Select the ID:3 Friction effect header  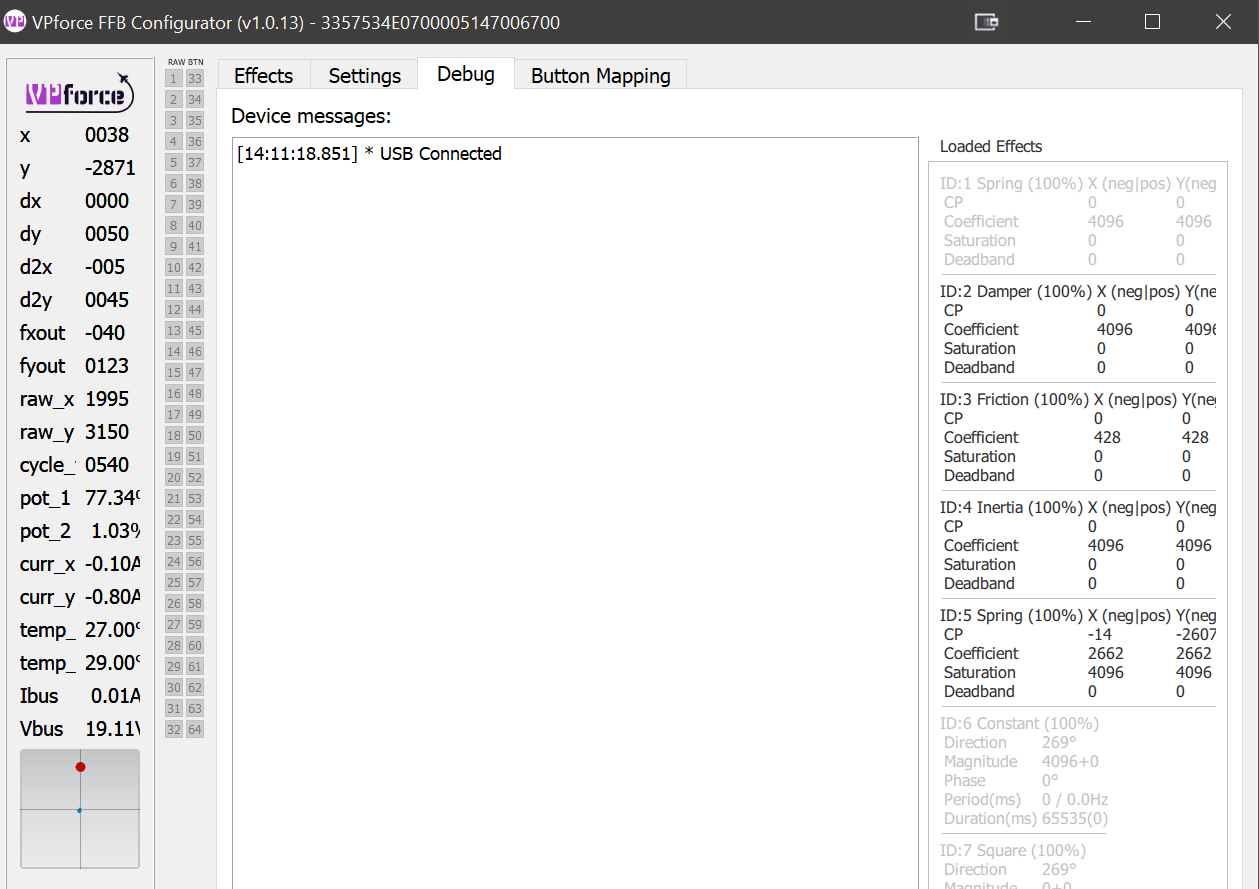click(x=1078, y=400)
